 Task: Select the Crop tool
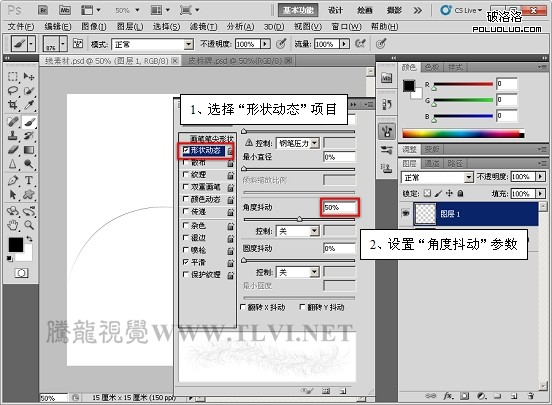coord(13,105)
